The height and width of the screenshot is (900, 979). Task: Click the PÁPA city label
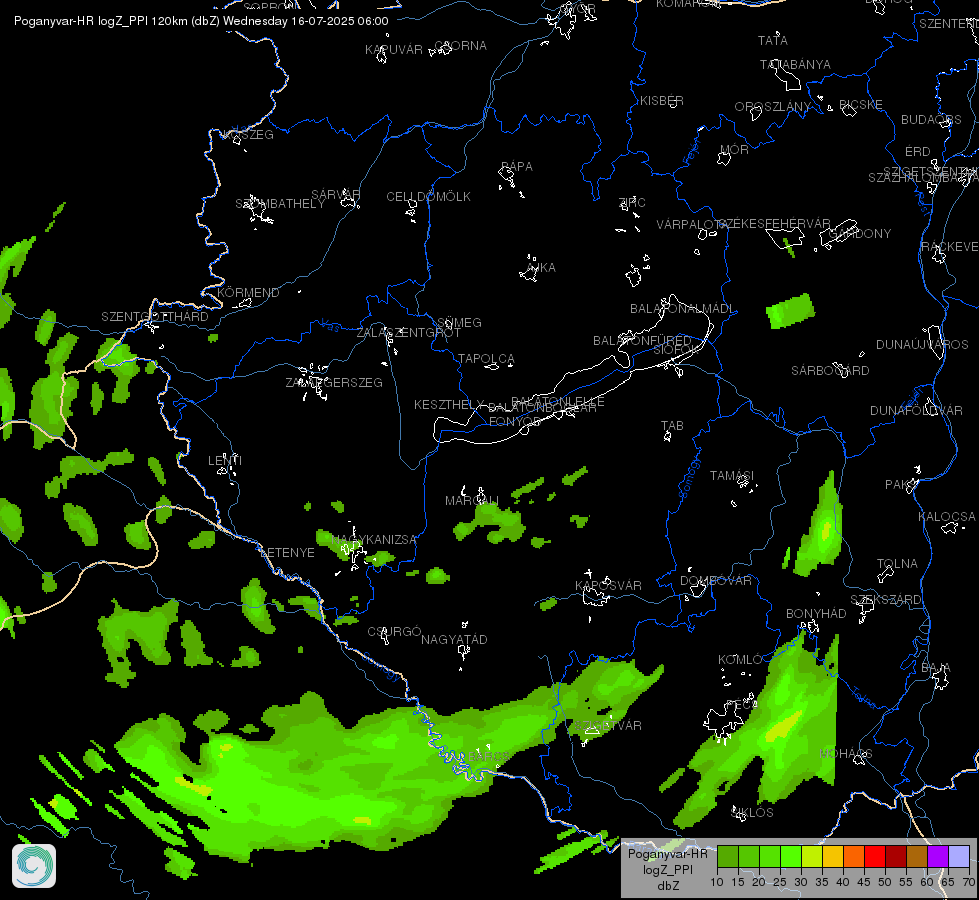point(517,167)
